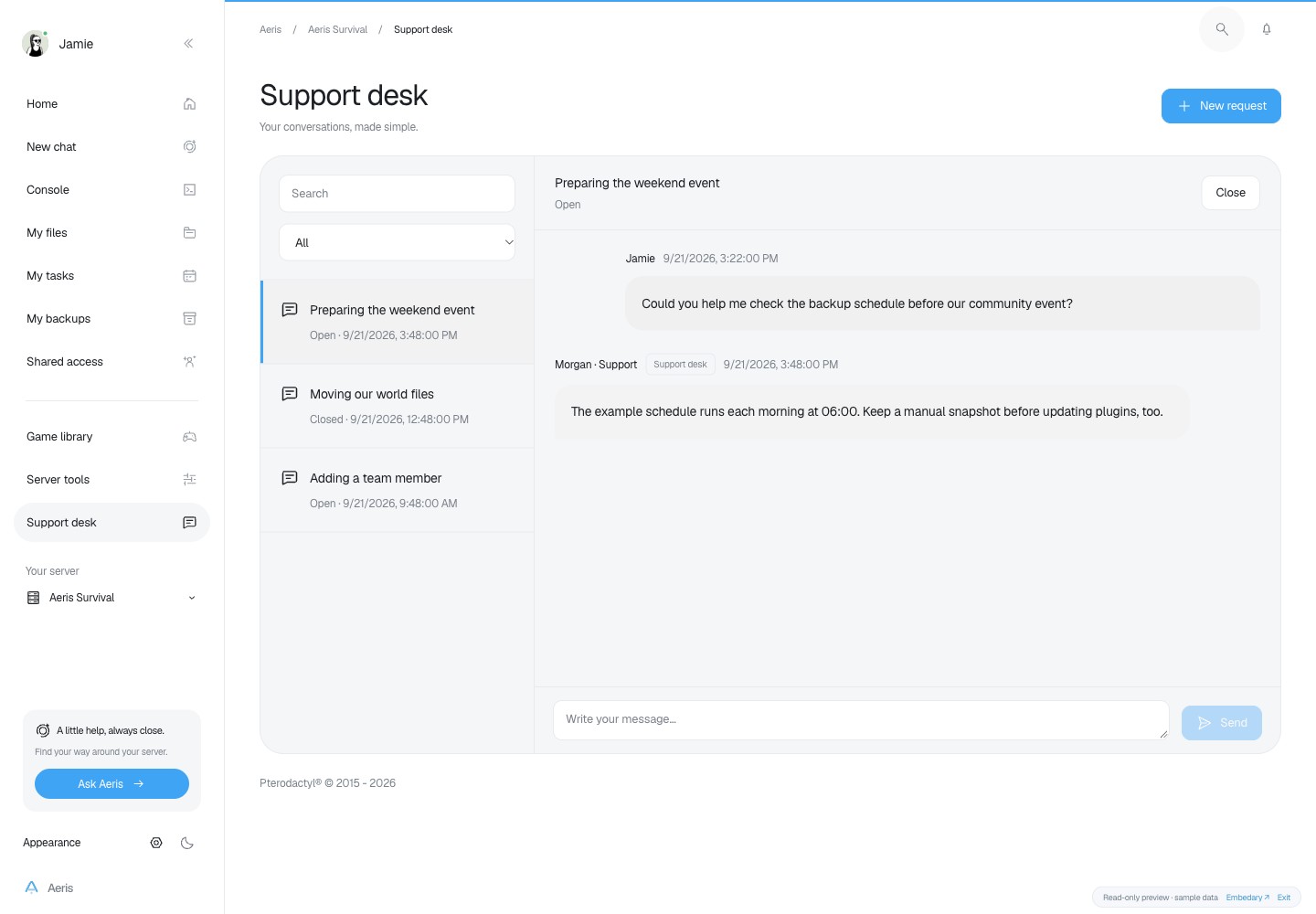Click Aeris breadcrumb link
Screen dimensions: 1316x914
pos(271,29)
